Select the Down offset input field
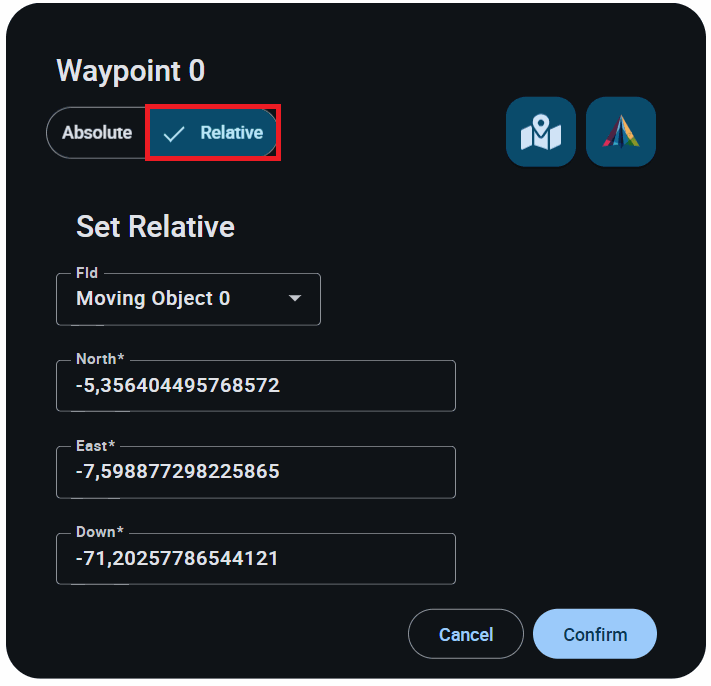The image size is (711, 686). (x=255, y=559)
